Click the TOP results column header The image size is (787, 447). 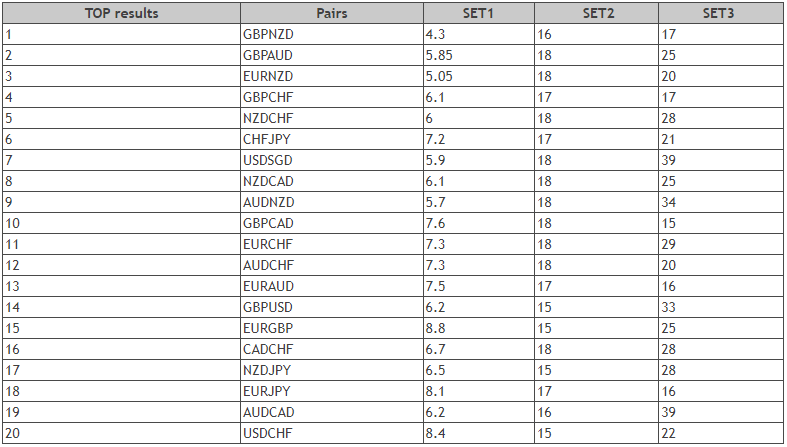(x=121, y=14)
